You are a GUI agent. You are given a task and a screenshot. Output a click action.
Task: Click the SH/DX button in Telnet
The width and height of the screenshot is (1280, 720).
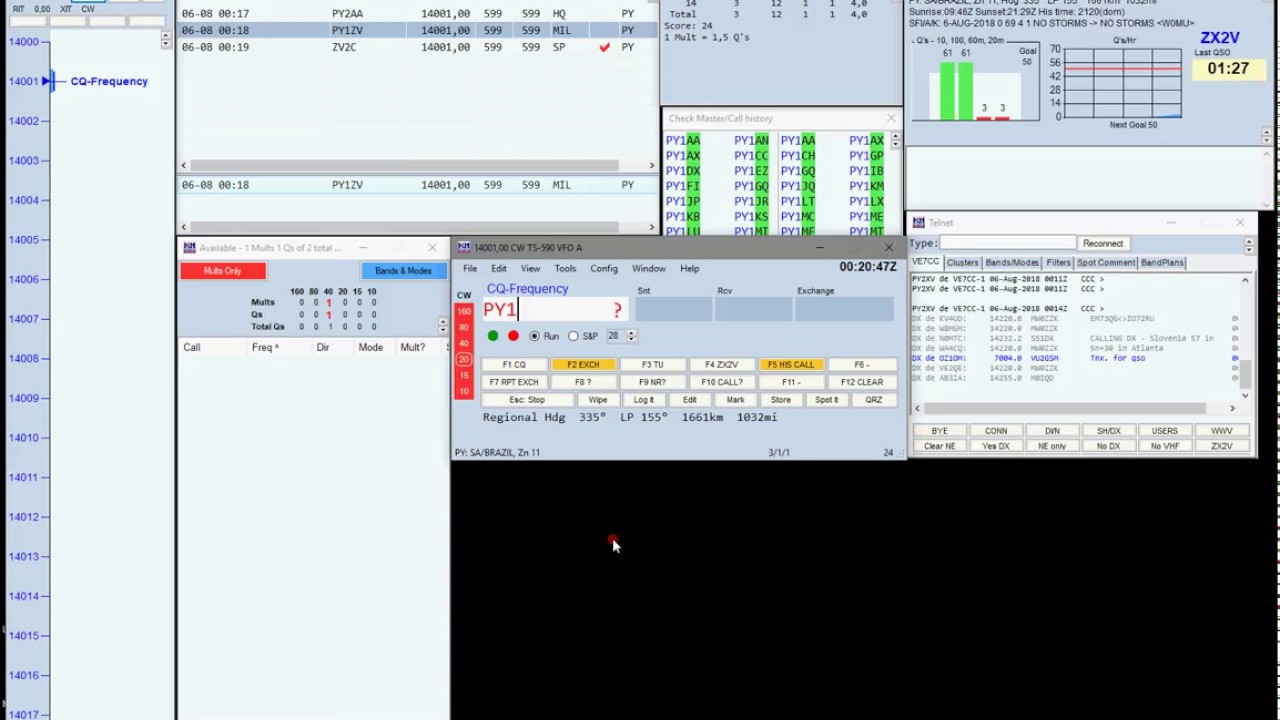[1108, 431]
